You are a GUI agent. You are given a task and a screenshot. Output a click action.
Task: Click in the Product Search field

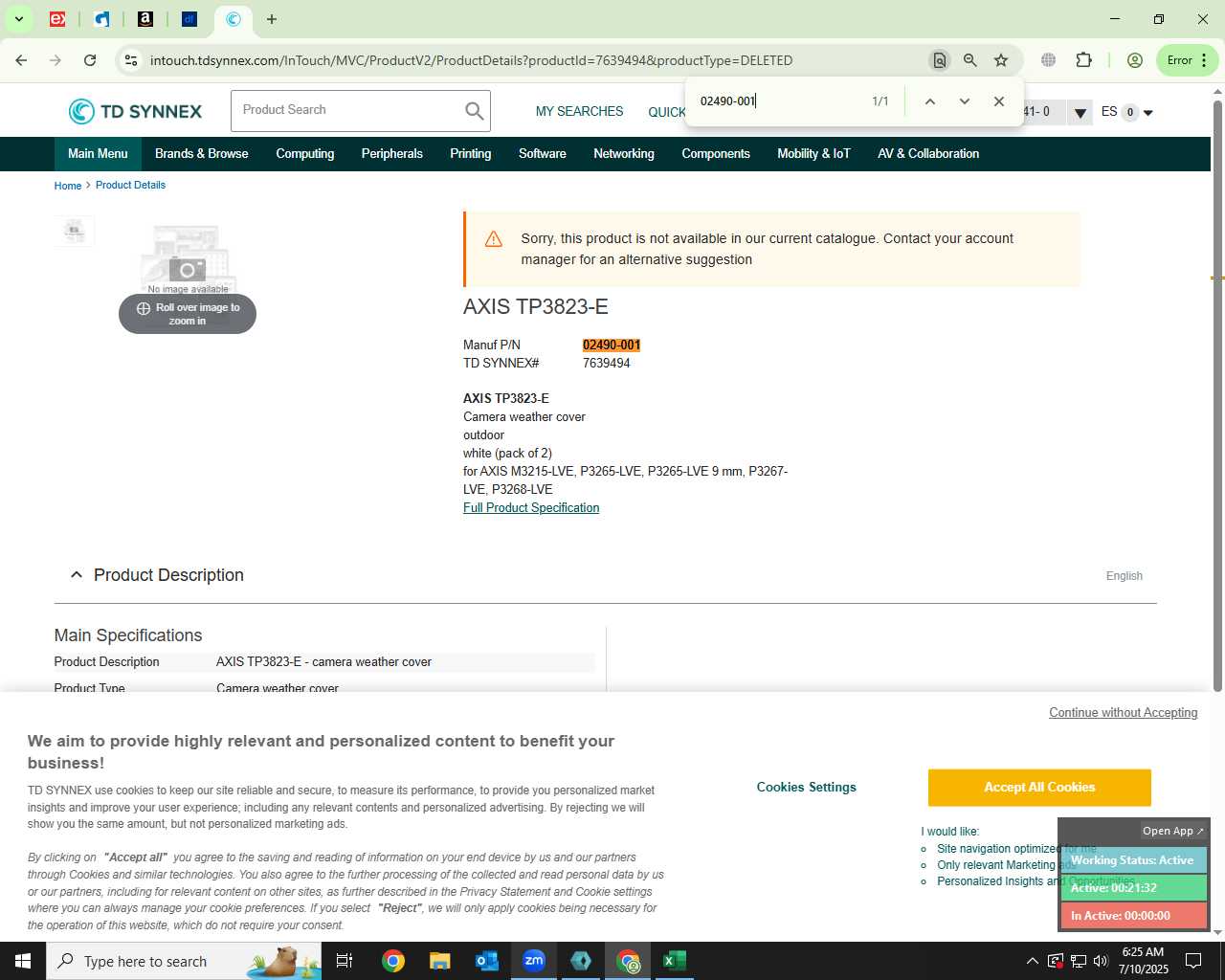(347, 111)
